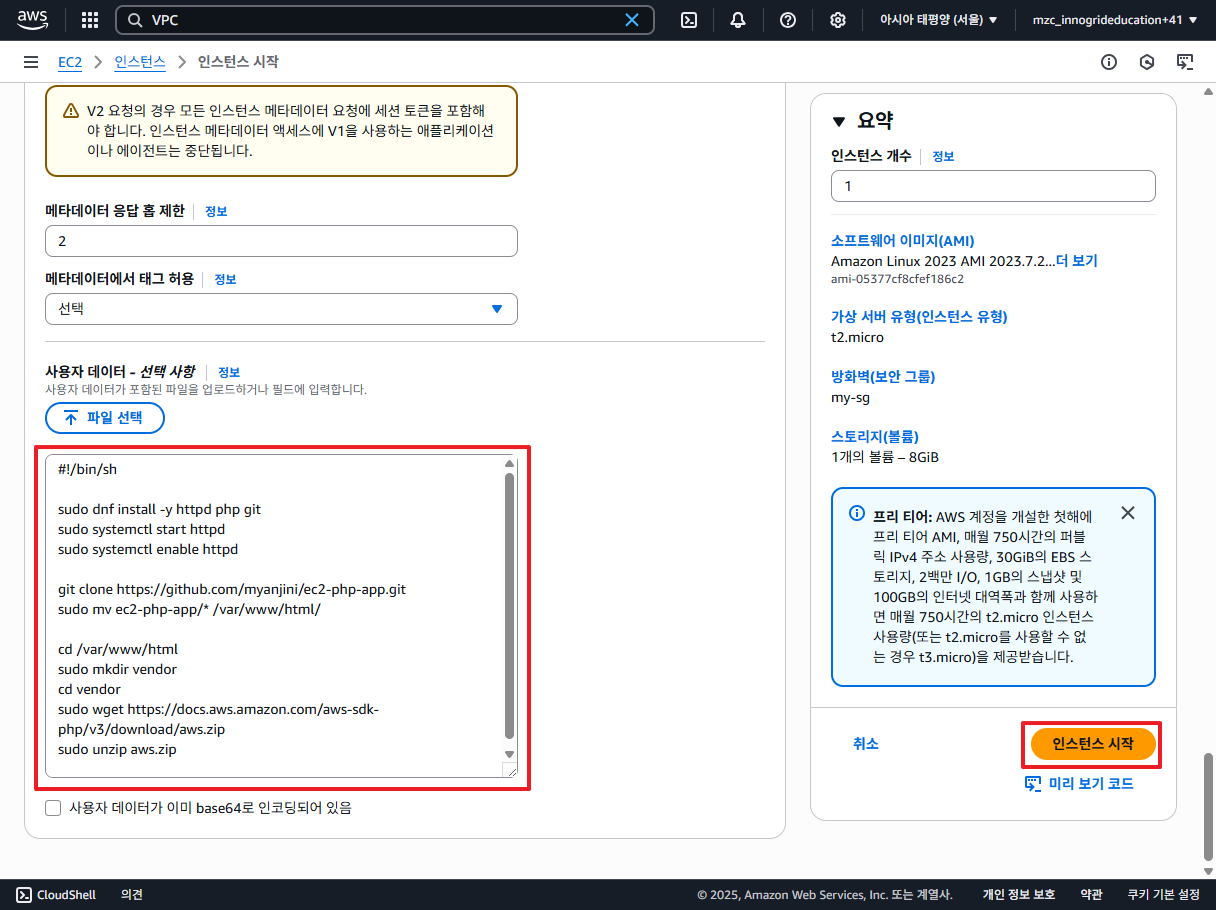Screen dimensions: 1216x910
Task: Click the search magnifier icon
Action: (x=135, y=20)
